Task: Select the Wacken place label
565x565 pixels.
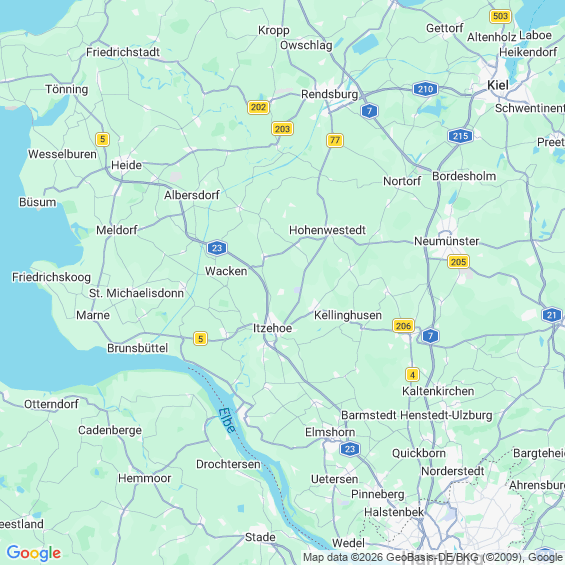Action: (x=226, y=271)
